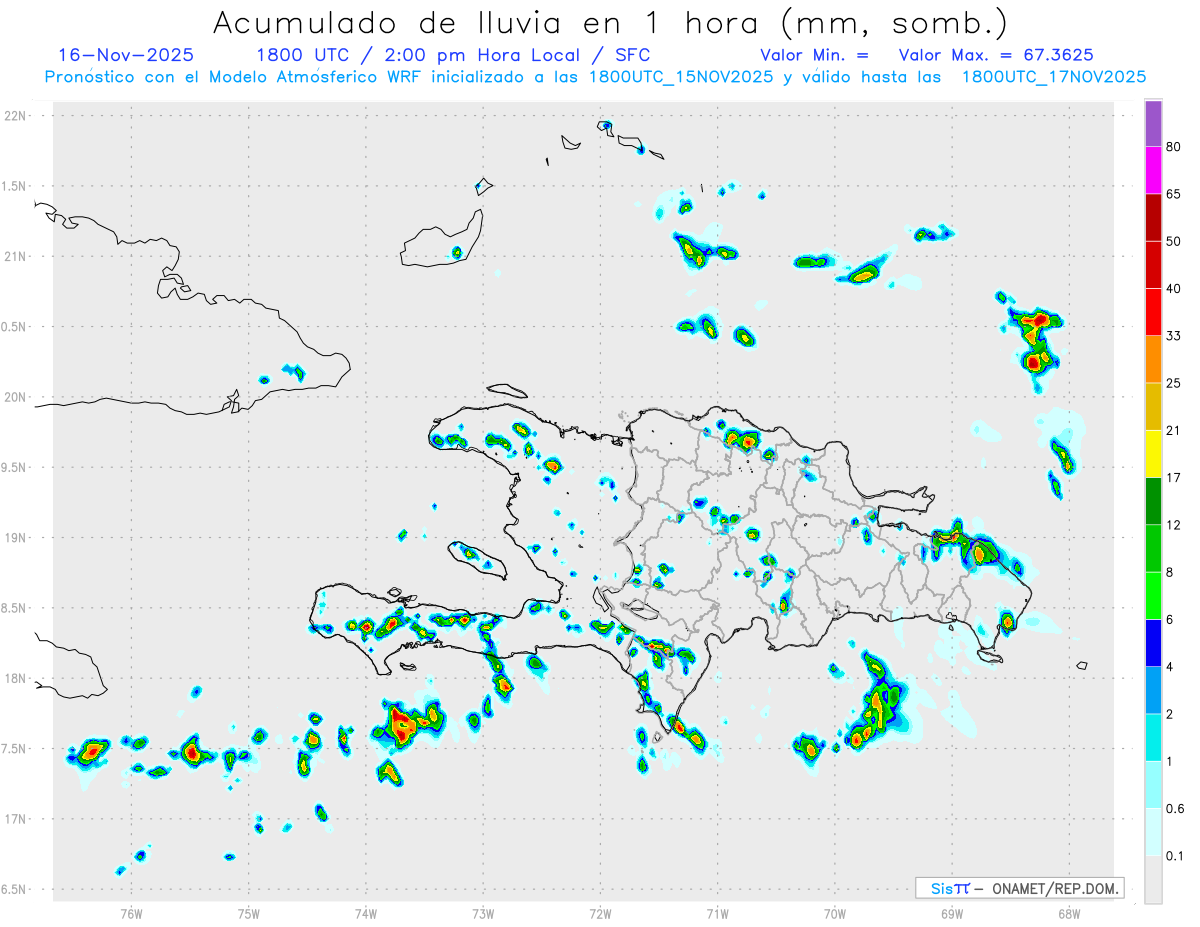This screenshot has height=927, width=1200.
Task: Click the time label "1800 UTC / 2:00 pm Hora Local / SFC"
Action: [453, 55]
